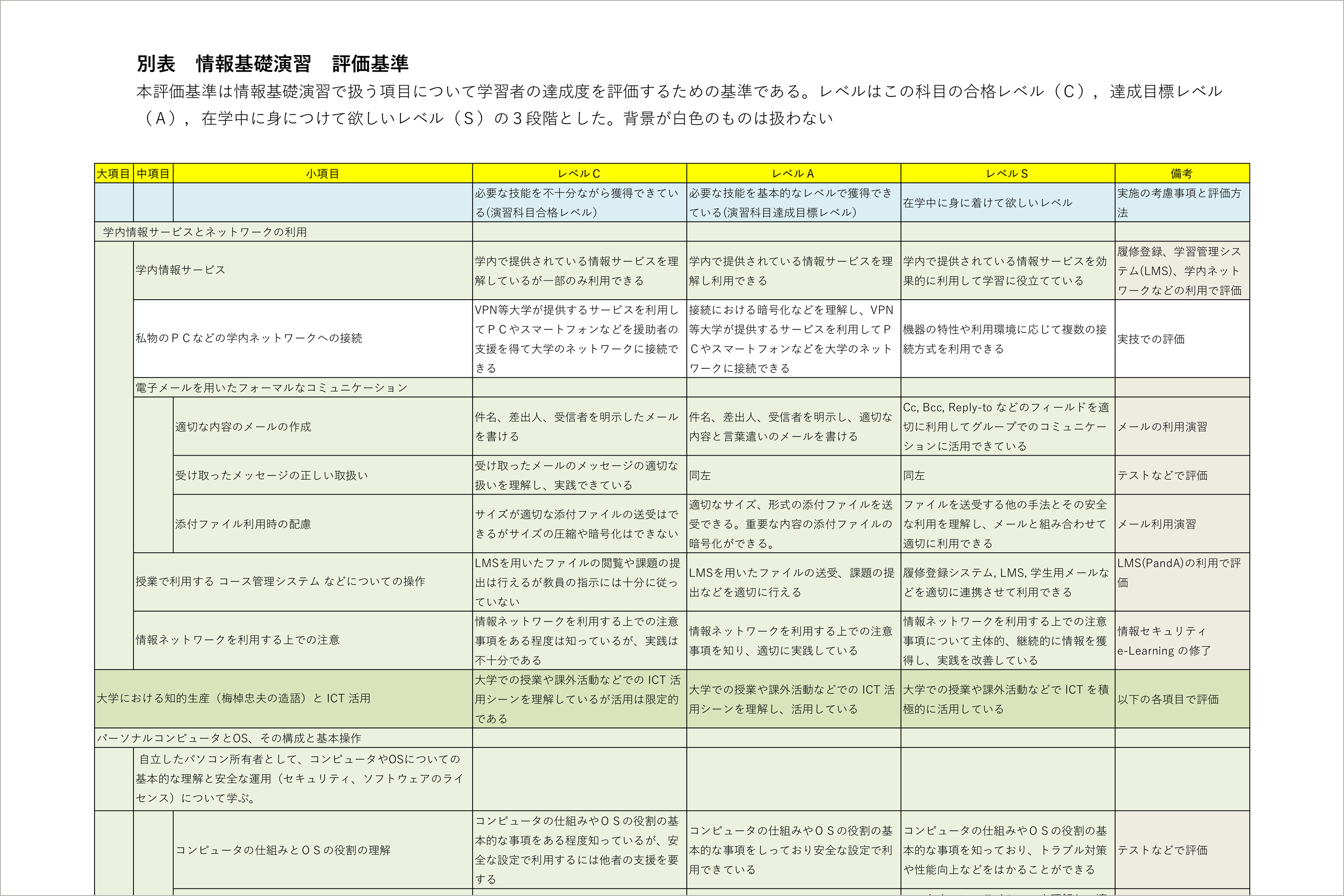Select cell 実施の考慮事項と評価方法
Screen dimensions: 1344x896
point(1182,202)
